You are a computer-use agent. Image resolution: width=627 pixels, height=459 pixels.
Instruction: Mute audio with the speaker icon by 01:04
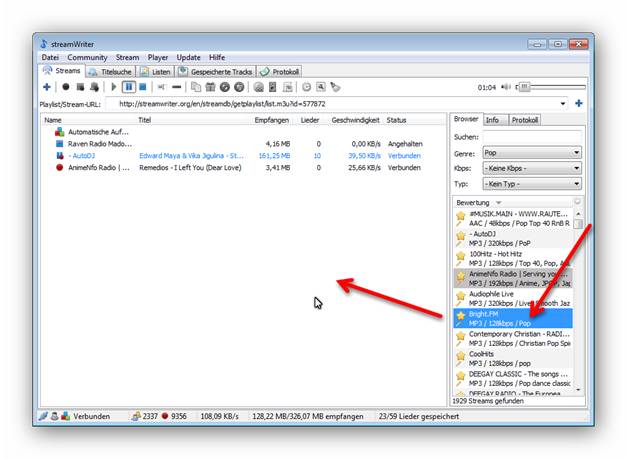pyautogui.click(x=506, y=87)
